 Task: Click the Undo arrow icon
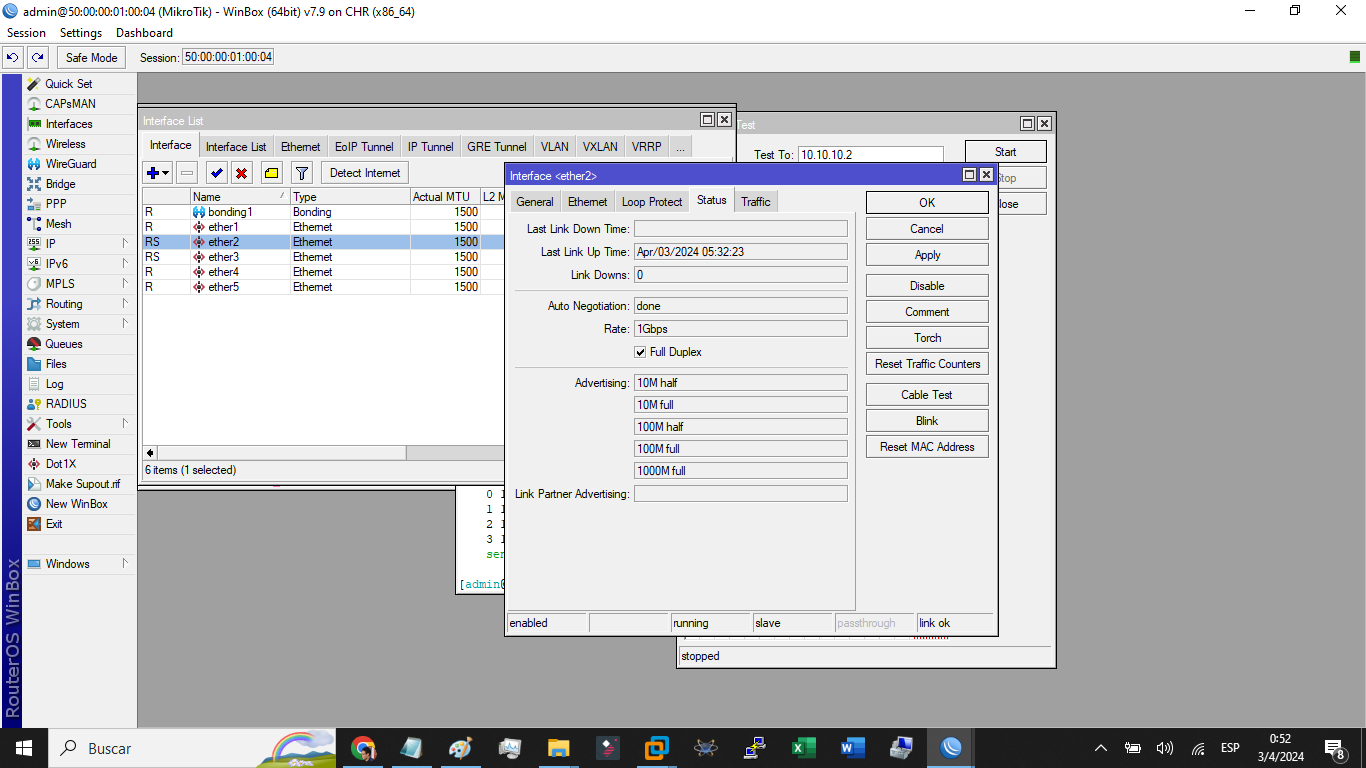(x=14, y=58)
